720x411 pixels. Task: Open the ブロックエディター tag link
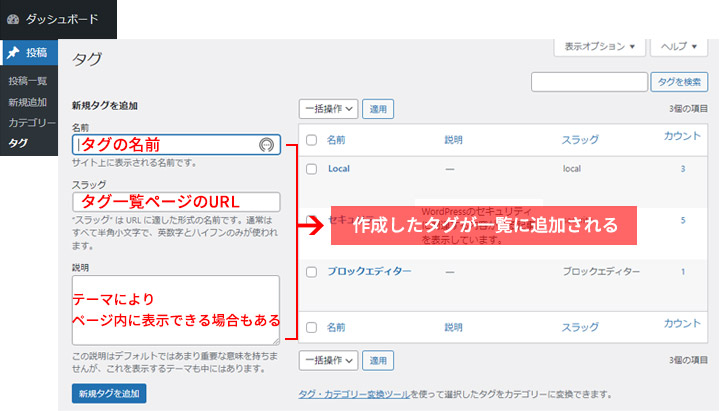point(369,271)
